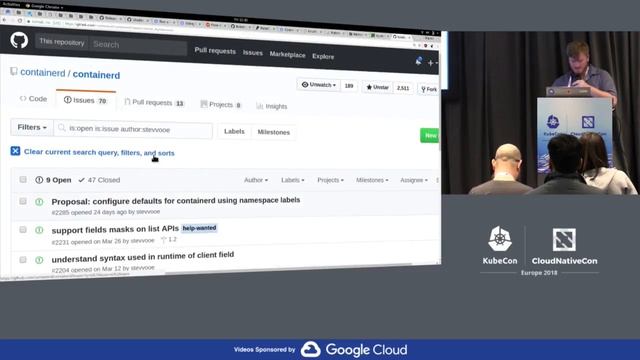Click the blue X clear filters icon
The height and width of the screenshot is (360, 640).
click(x=15, y=151)
